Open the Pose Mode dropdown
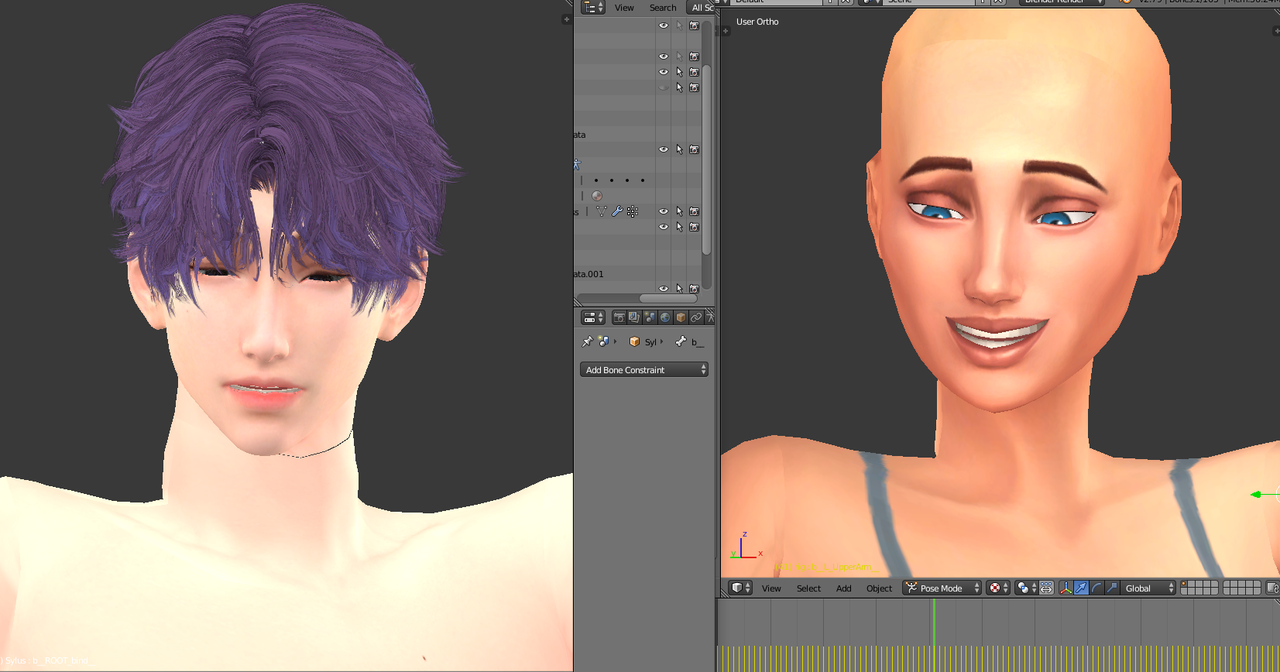Viewport: 1280px width, 672px height. pos(942,588)
